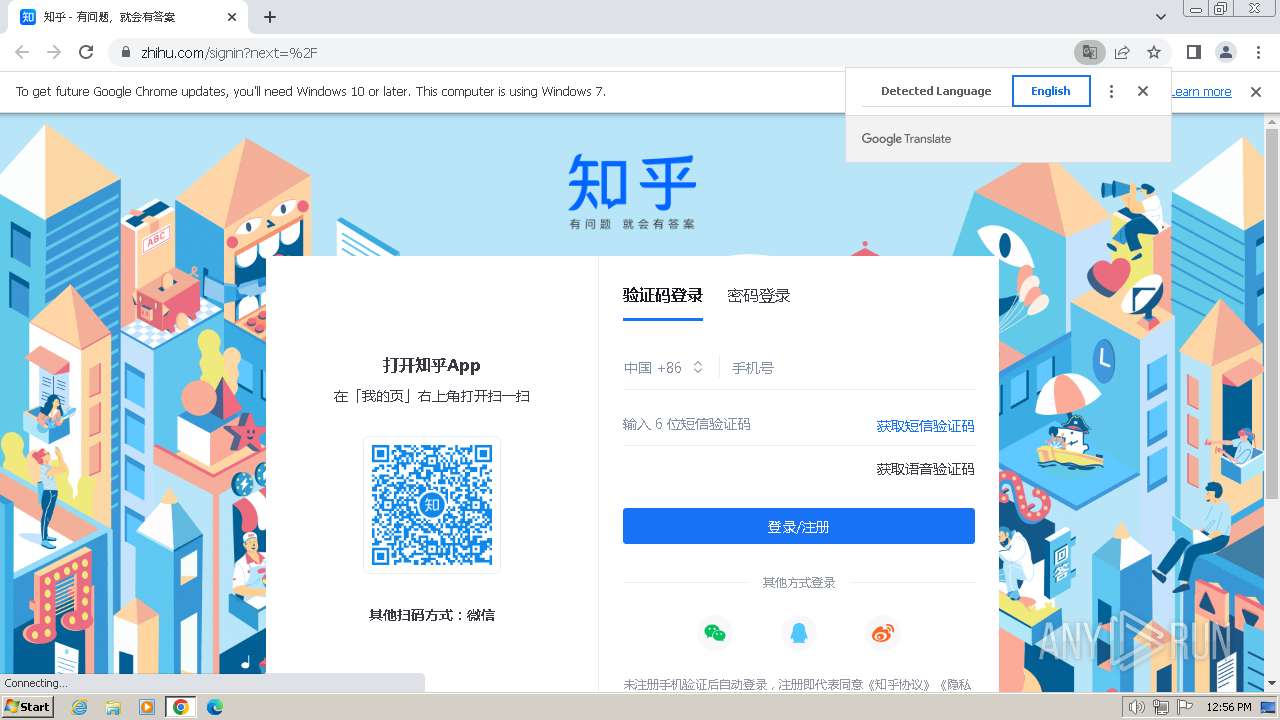Close the Google Translate popup
The width and height of the screenshot is (1280, 720).
[1143, 91]
